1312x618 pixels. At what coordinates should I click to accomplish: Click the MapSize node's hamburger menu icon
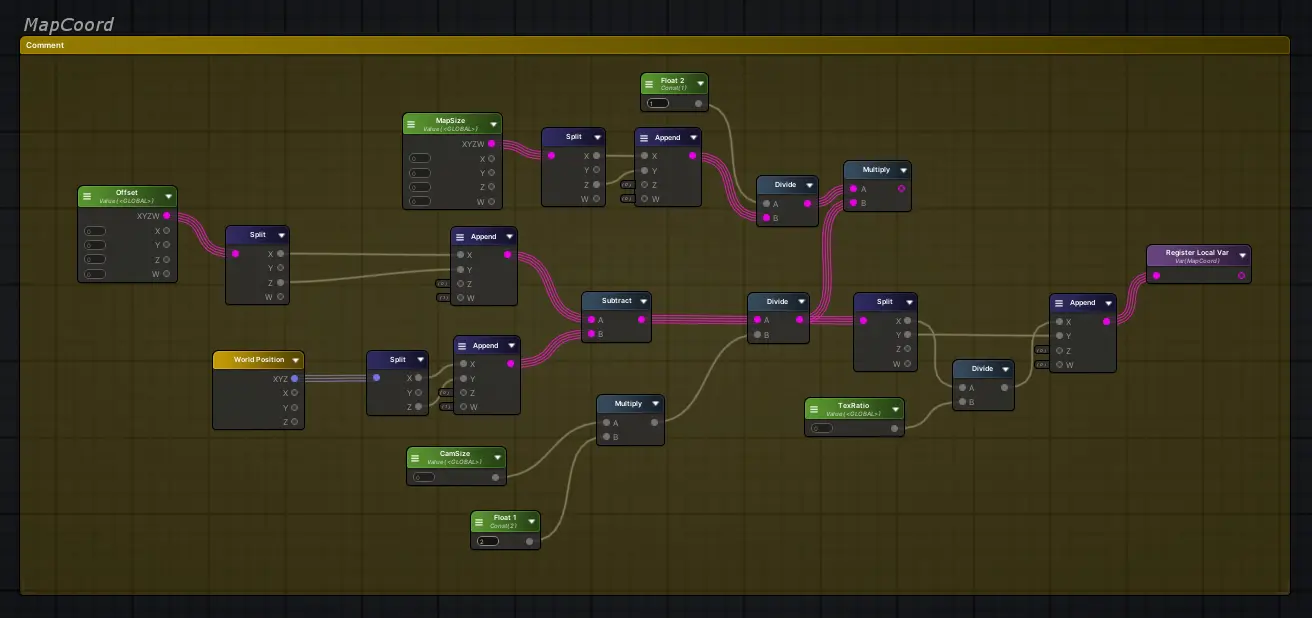click(412, 124)
